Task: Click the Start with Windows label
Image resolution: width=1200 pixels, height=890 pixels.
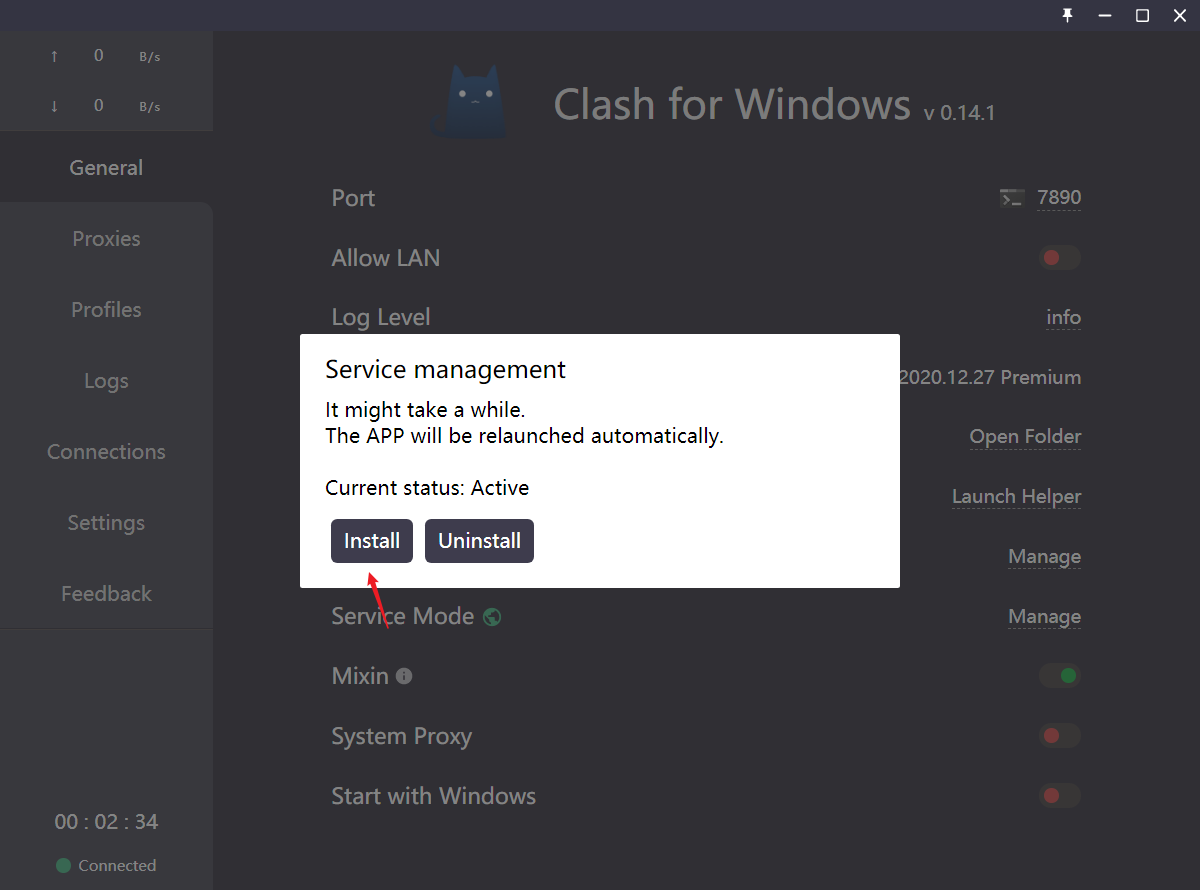Action: click(x=433, y=796)
